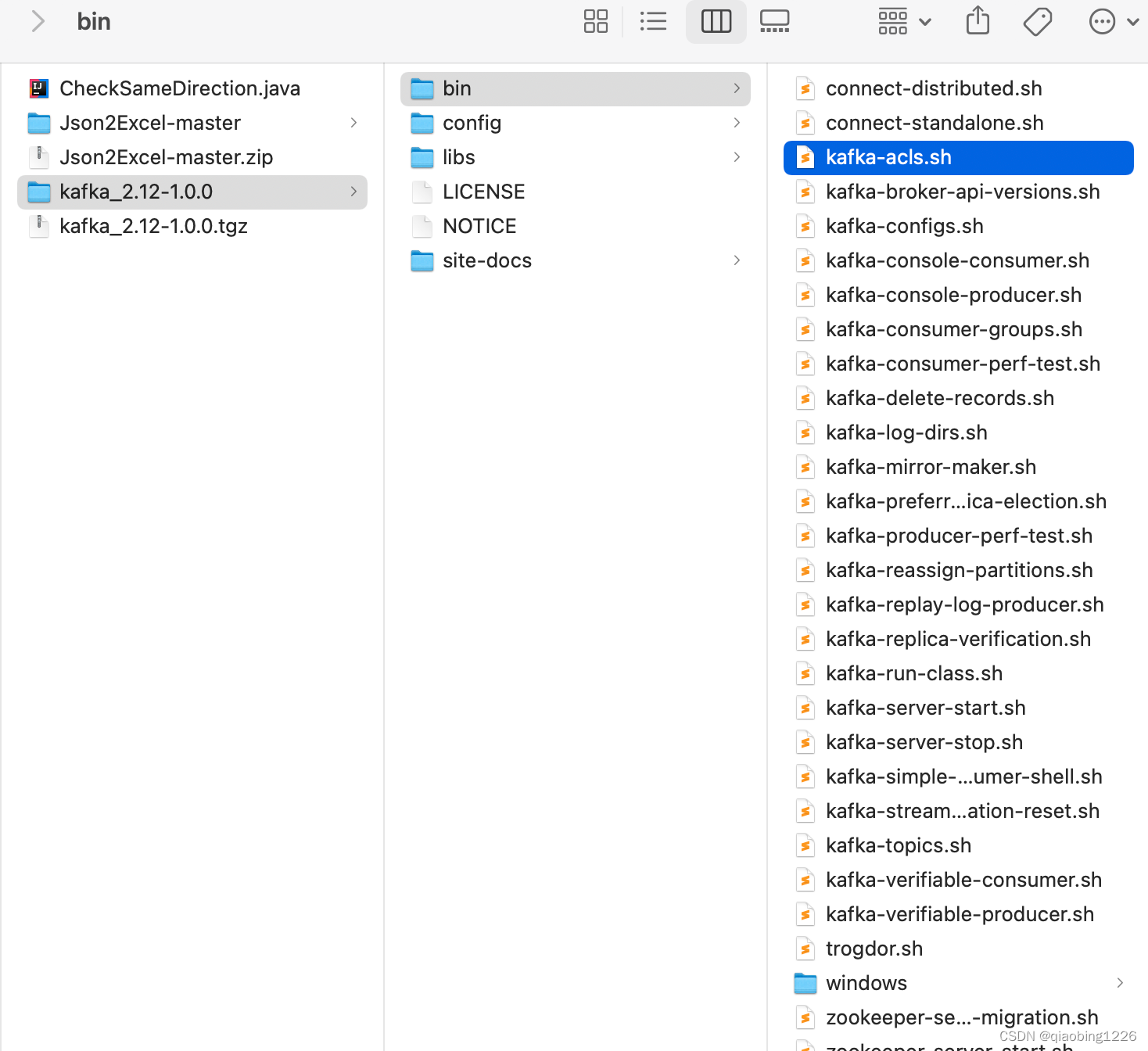The width and height of the screenshot is (1148, 1051).
Task: Select the Json2Excel-master folder
Action: (192, 123)
